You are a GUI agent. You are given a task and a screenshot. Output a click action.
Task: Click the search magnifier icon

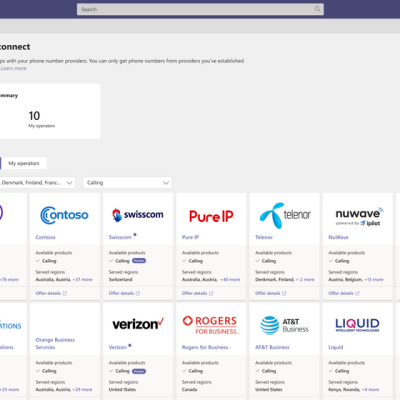coord(317,9)
